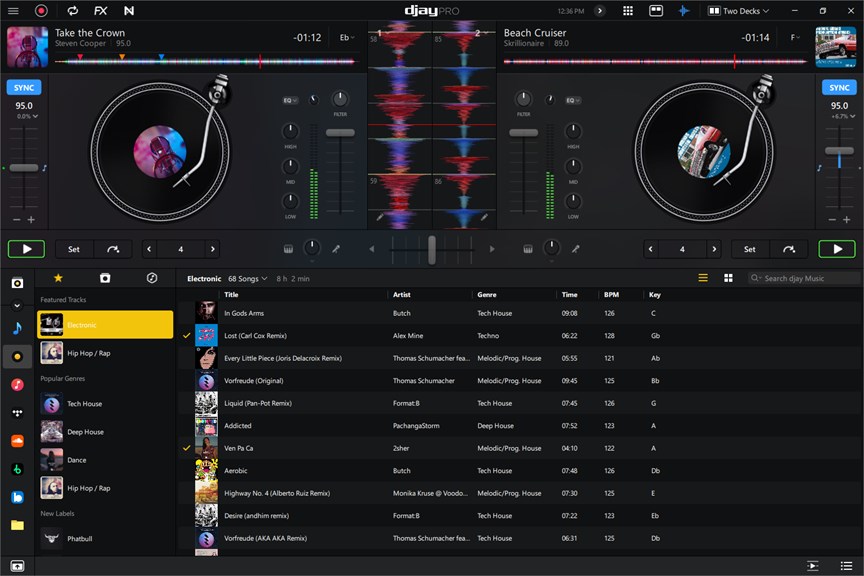Screen dimensions: 864x576
Task: Select Dance genre
Action: click(105, 460)
